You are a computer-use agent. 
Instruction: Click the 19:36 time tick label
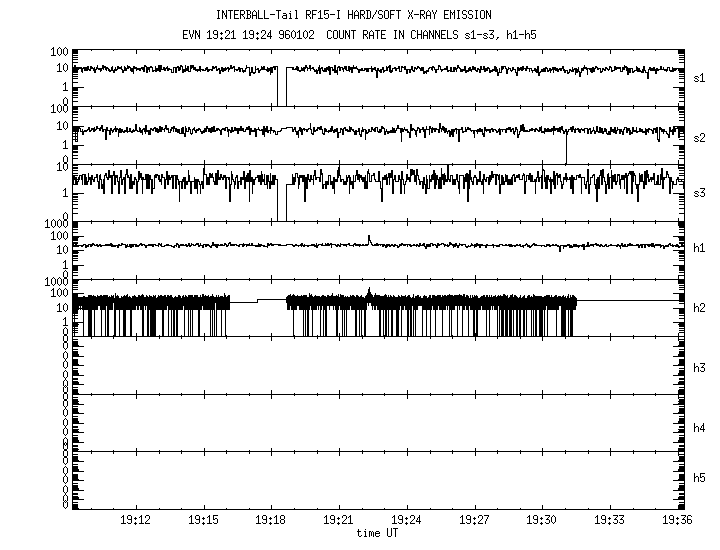[x=676, y=521]
